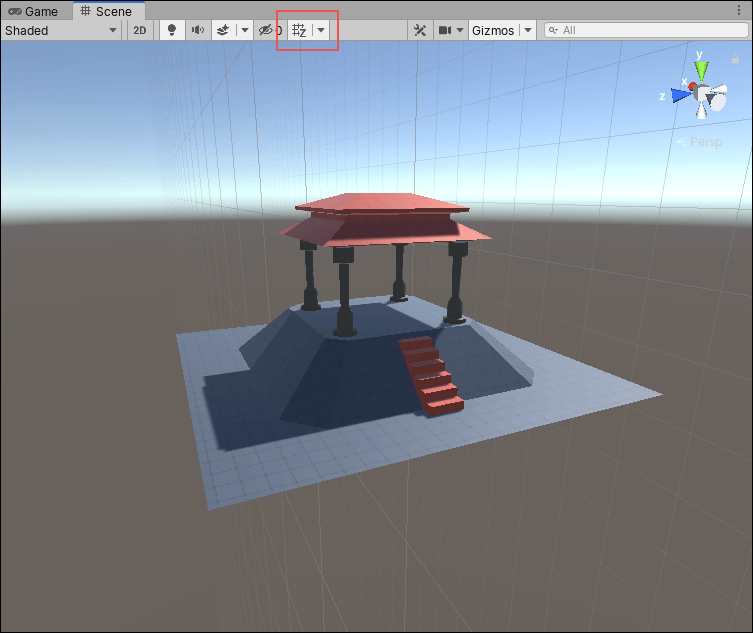Viewport: 753px width, 633px height.
Task: Toggle scene gizmo rotation lock icon
Action: (x=735, y=60)
